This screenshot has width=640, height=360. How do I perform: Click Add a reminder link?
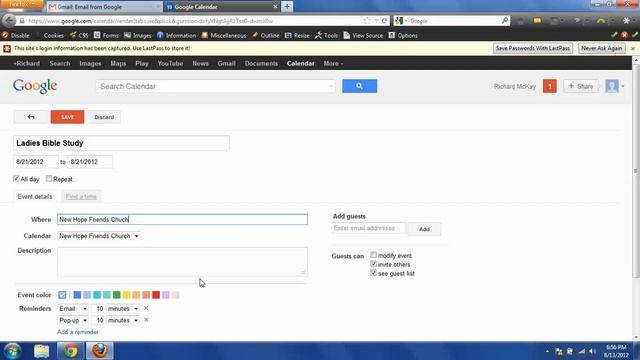click(78, 332)
